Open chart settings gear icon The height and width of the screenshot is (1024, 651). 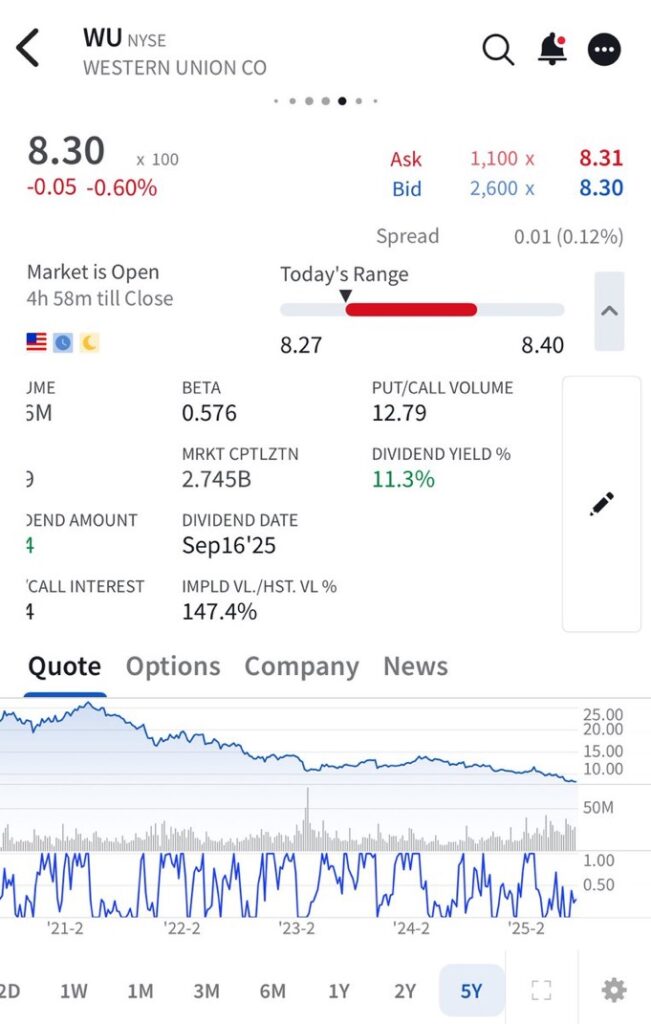click(613, 990)
